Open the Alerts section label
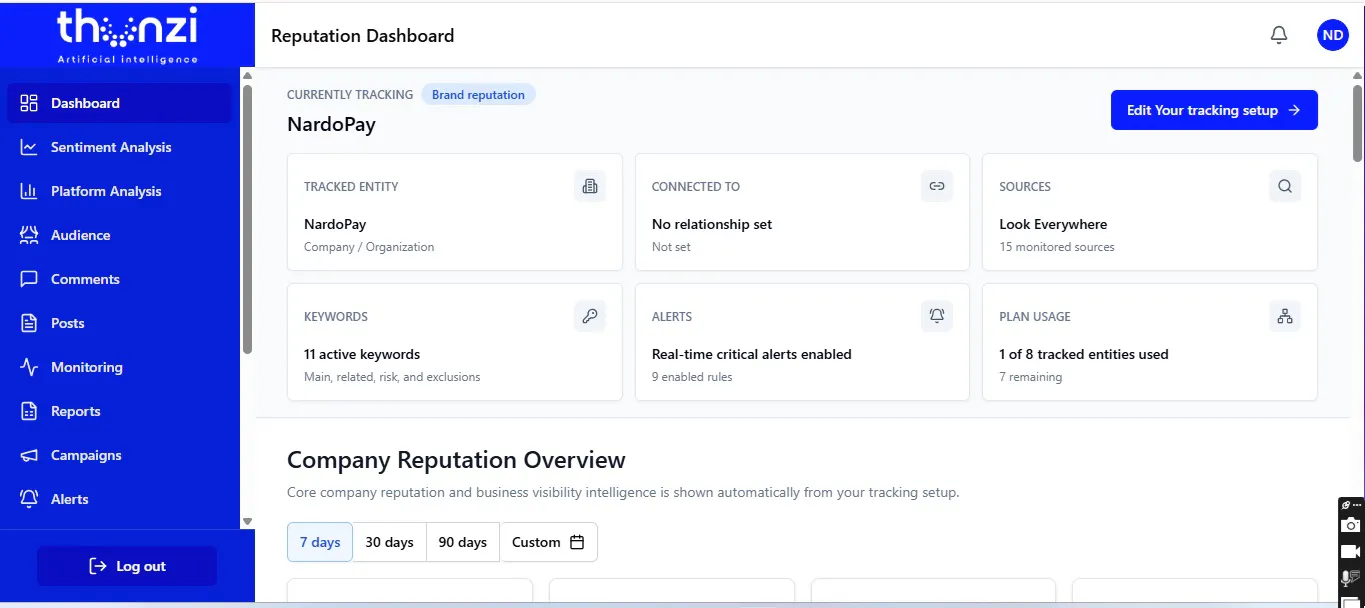The width and height of the screenshot is (1365, 608). point(70,499)
